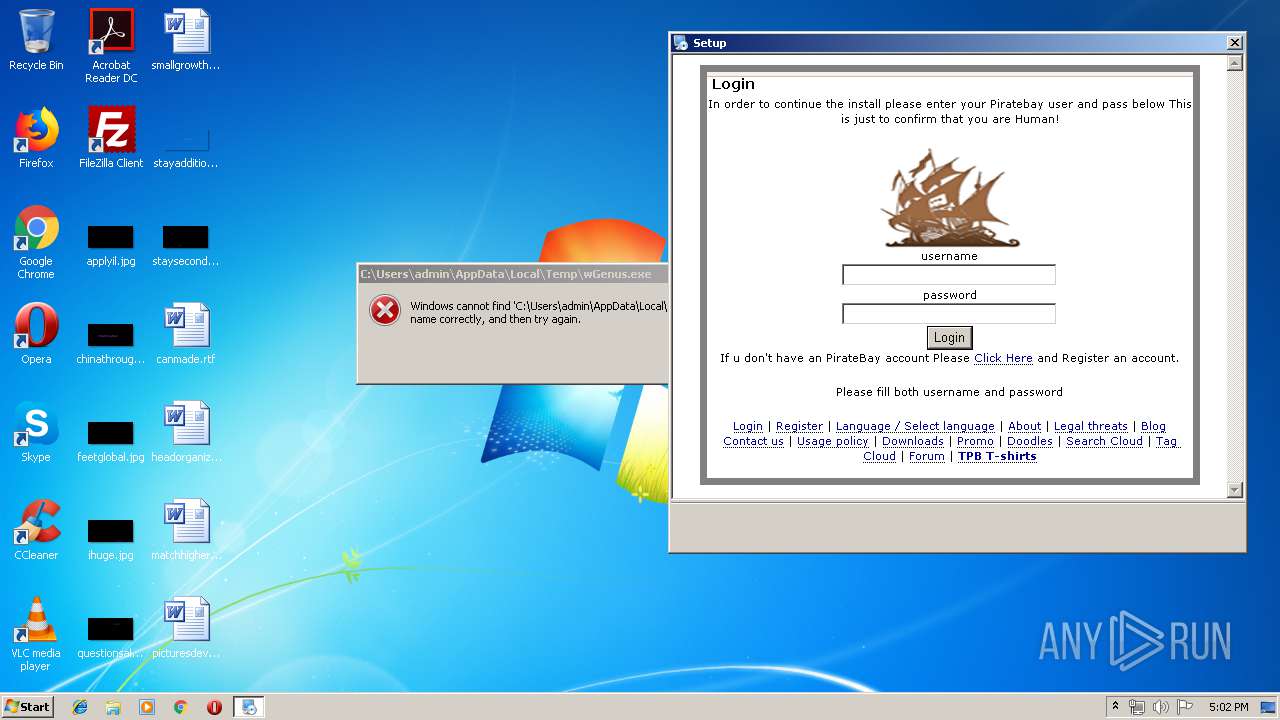Image resolution: width=1280 pixels, height=720 pixels.
Task: Click the Pirate Bay ship logo
Action: (949, 198)
